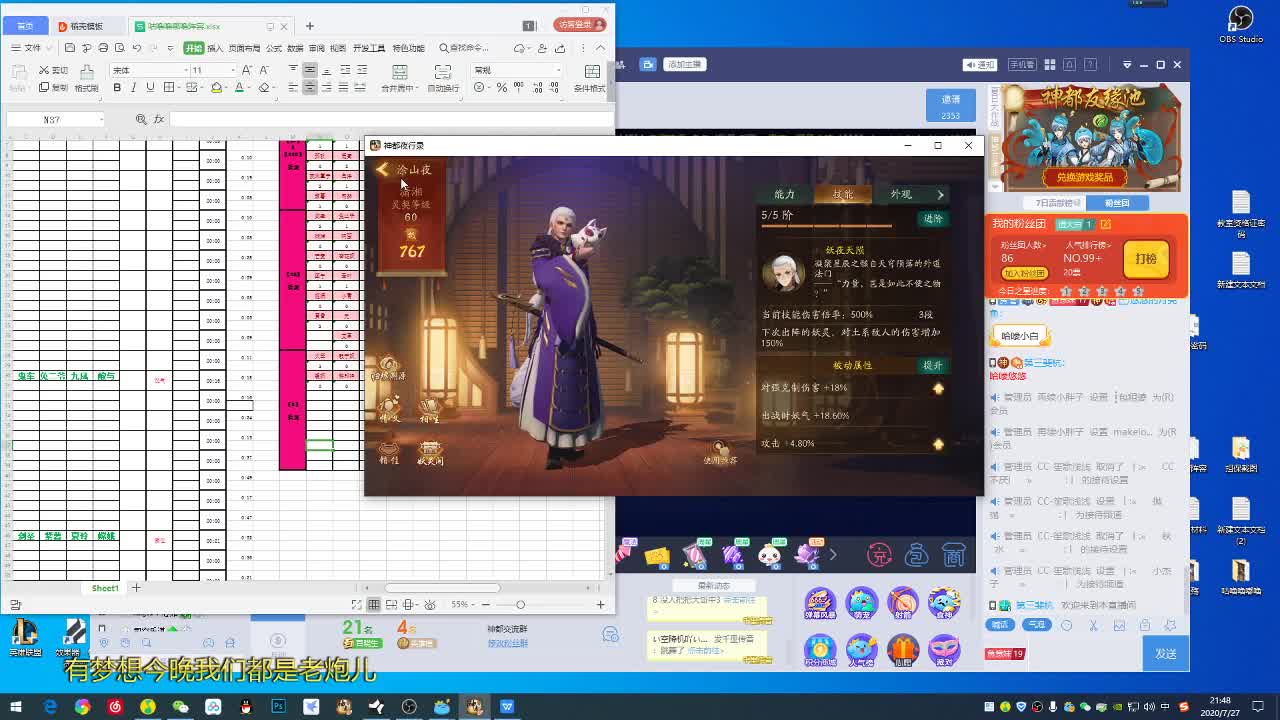Toggle bold formatting in the WPS ribbon
The height and width of the screenshot is (720, 1280).
(117, 88)
